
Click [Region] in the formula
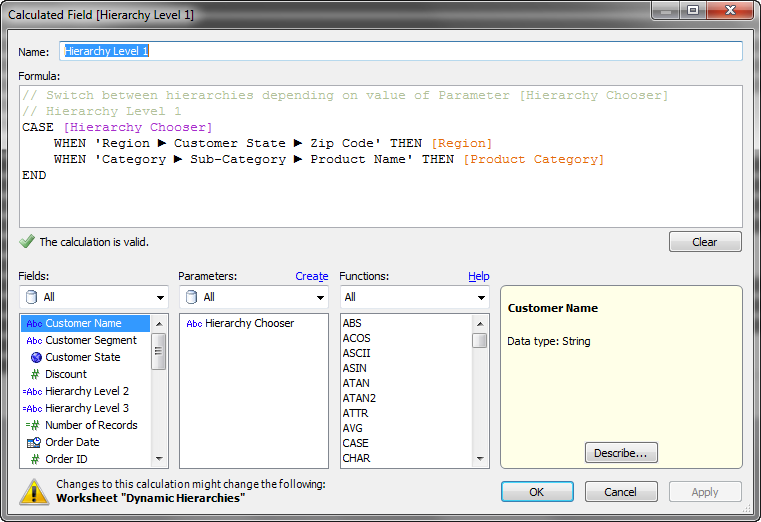point(462,144)
